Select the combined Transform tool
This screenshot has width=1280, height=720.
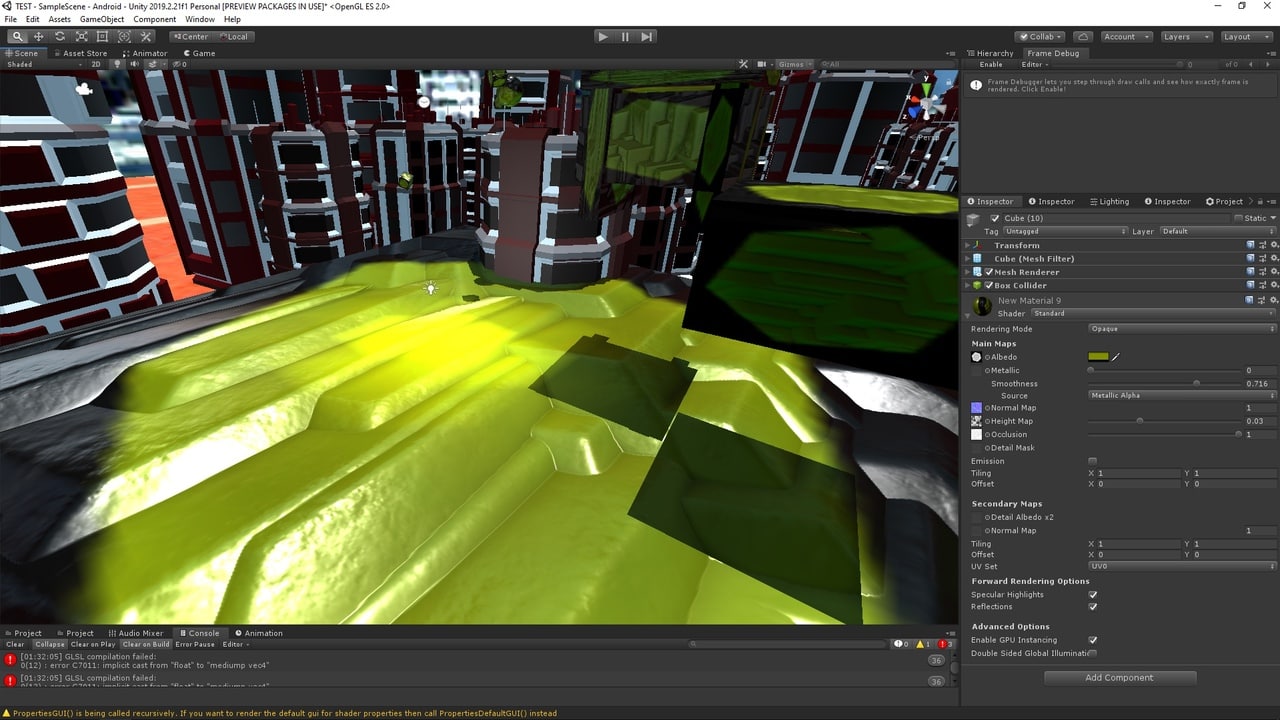tap(124, 36)
